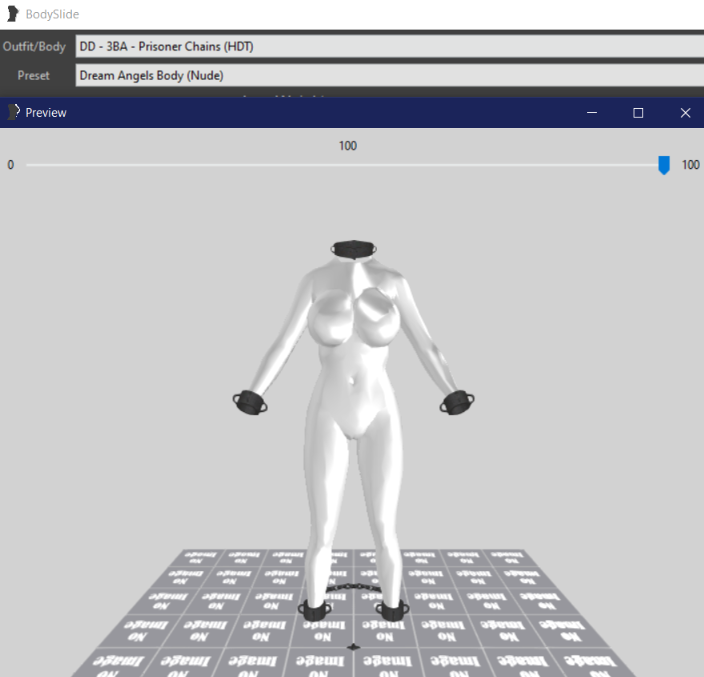This screenshot has height=677, width=704.
Task: Close the Preview window
Action: pos(685,113)
